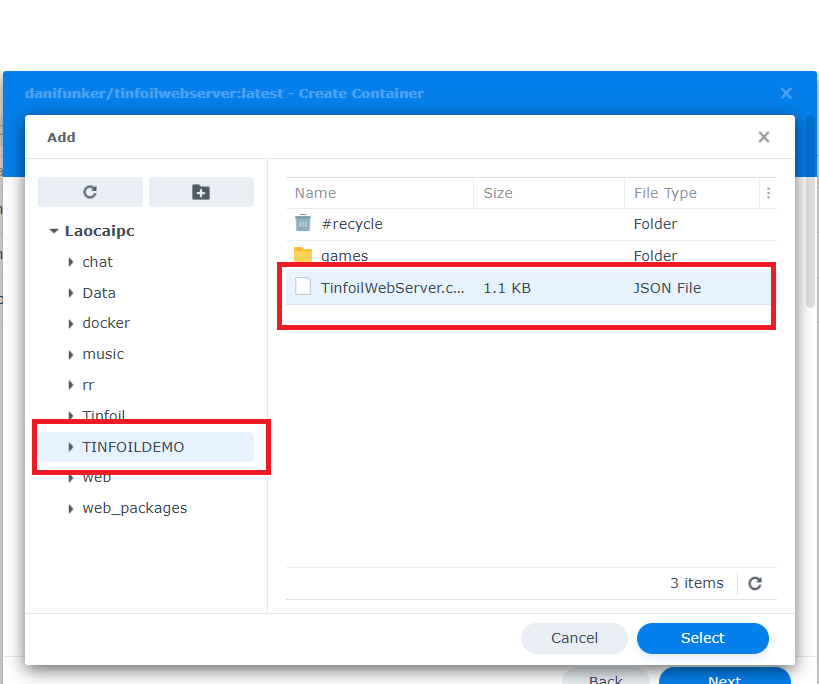Click the TinfoilWebServer JSON file icon
The image size is (819, 684).
(303, 288)
